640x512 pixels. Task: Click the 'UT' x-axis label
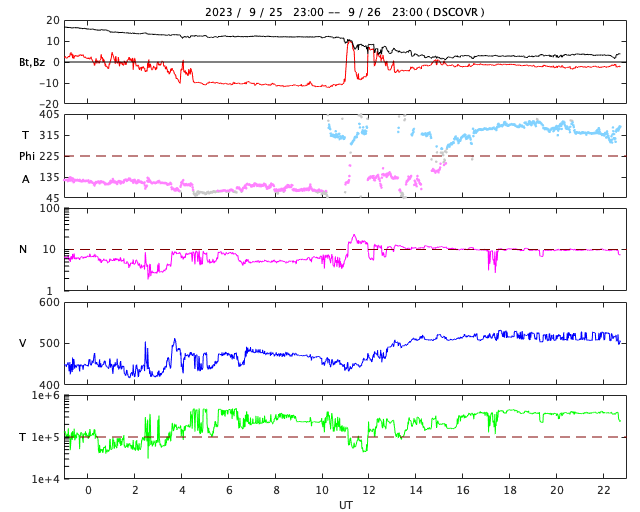(346, 505)
